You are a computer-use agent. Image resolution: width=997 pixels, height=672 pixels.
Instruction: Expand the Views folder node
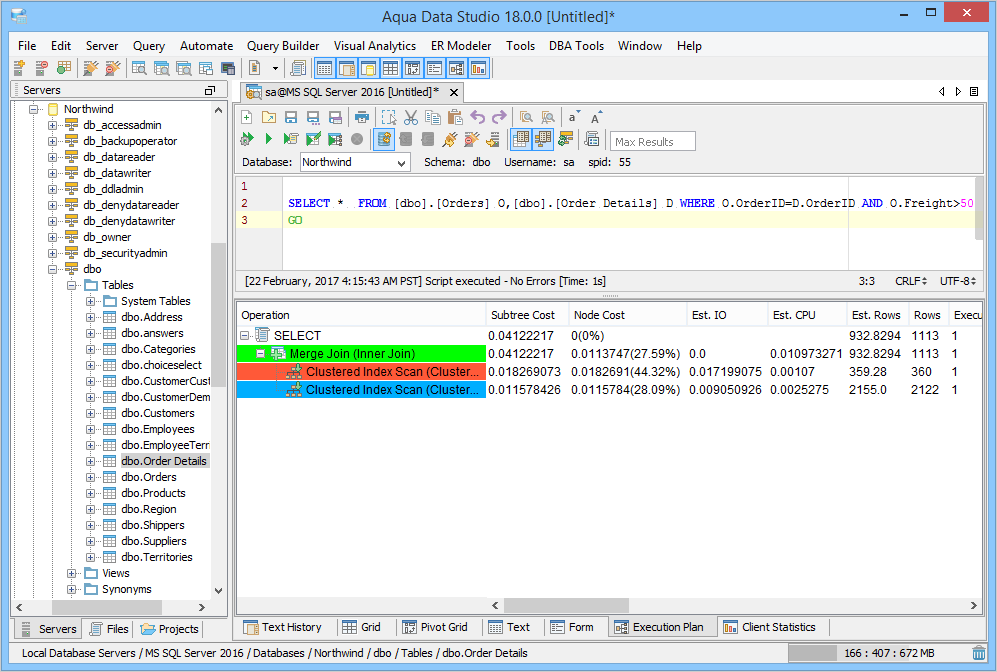(71, 573)
